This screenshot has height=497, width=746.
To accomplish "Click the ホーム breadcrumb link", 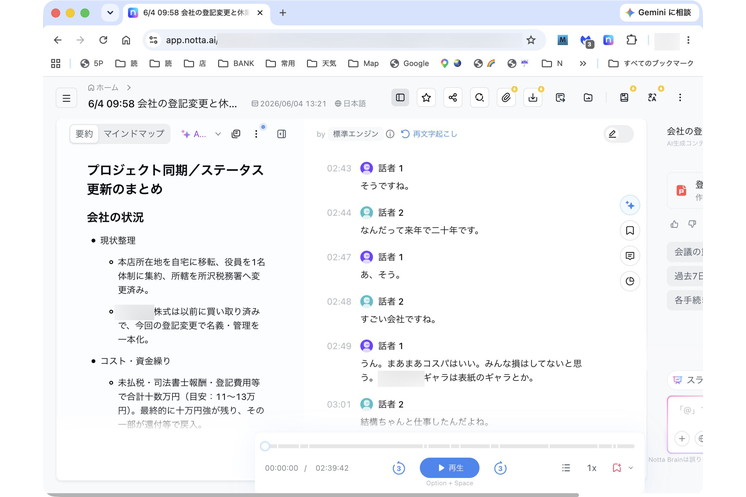I will tap(103, 88).
